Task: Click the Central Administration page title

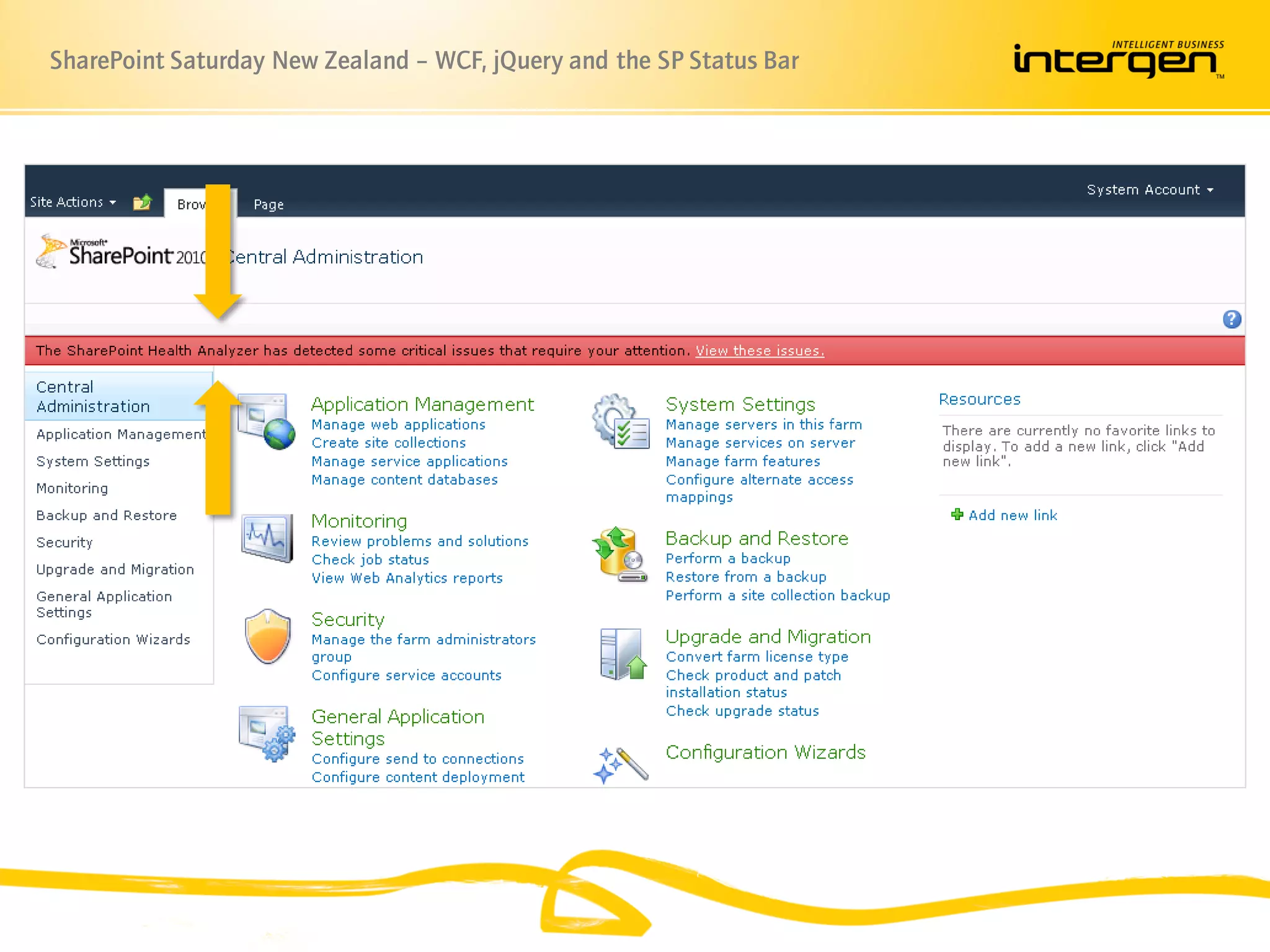Action: [324, 257]
